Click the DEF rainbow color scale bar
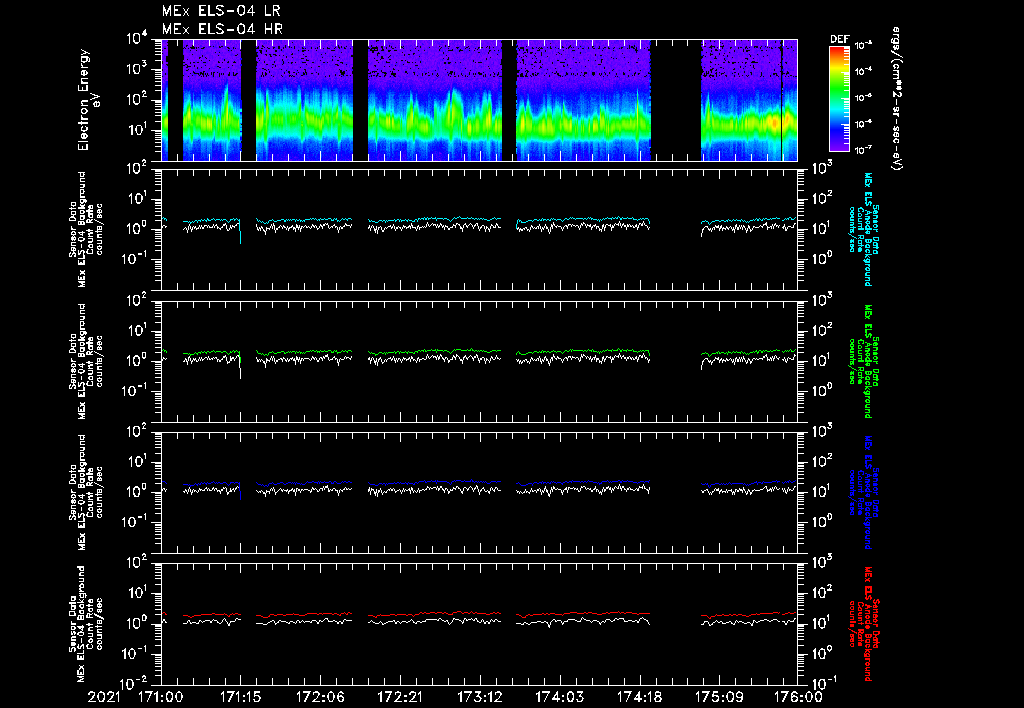The width and height of the screenshot is (1024, 708). tap(840, 99)
